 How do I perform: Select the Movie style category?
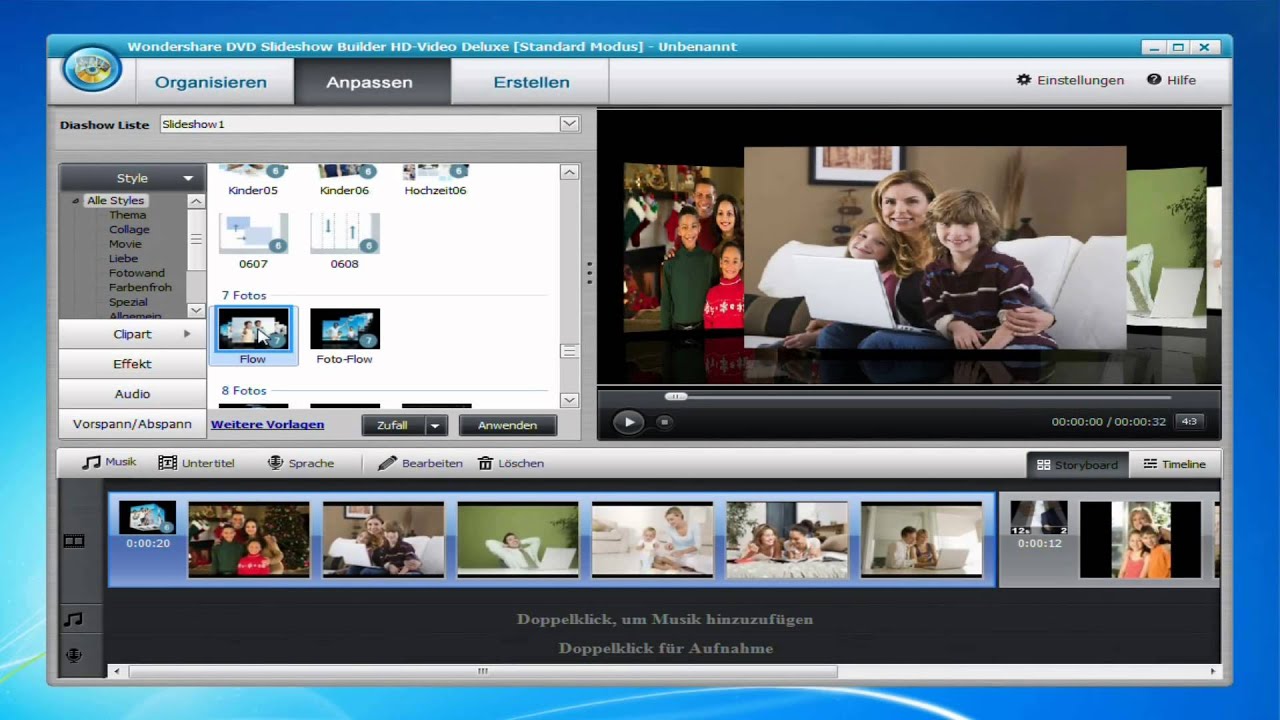click(125, 244)
